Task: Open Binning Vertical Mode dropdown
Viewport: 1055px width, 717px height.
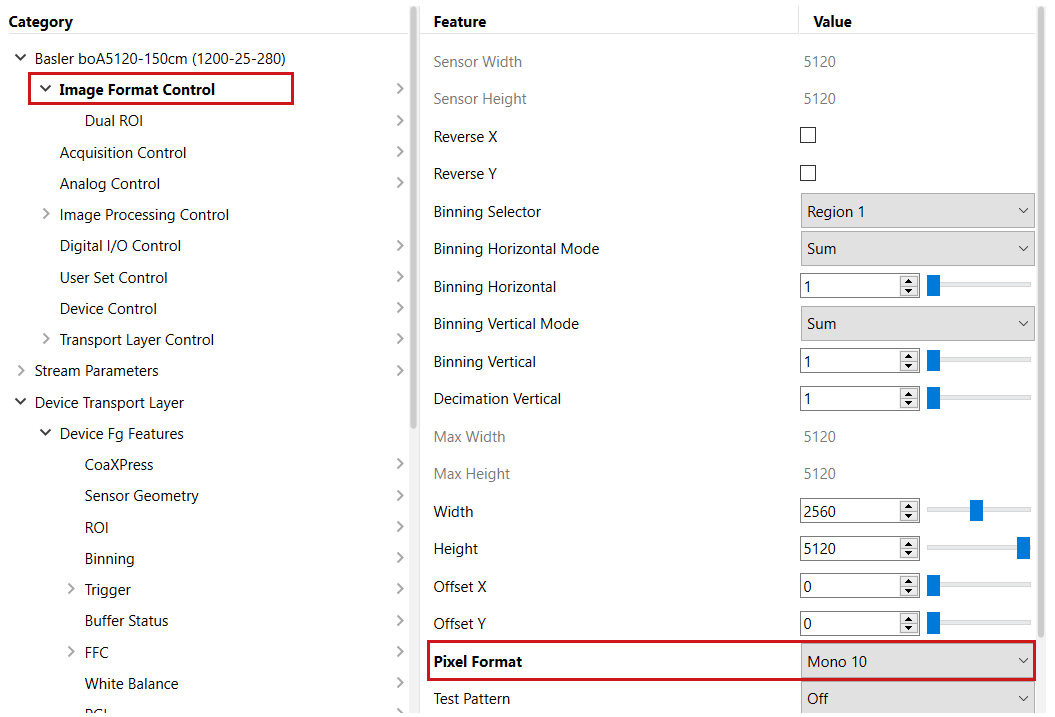Action: point(917,324)
